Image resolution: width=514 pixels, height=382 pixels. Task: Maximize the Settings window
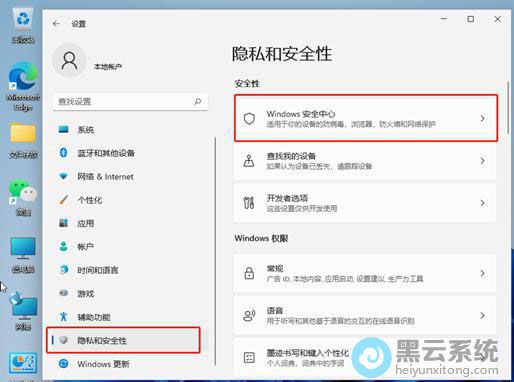pos(471,19)
